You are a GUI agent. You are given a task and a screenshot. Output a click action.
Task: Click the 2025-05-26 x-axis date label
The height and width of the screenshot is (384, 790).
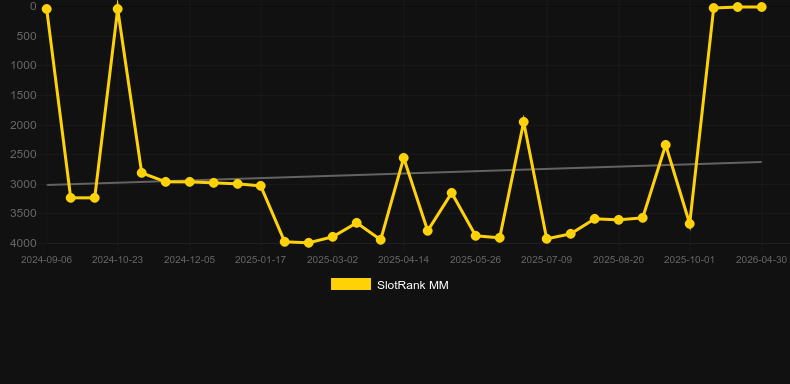point(476,260)
